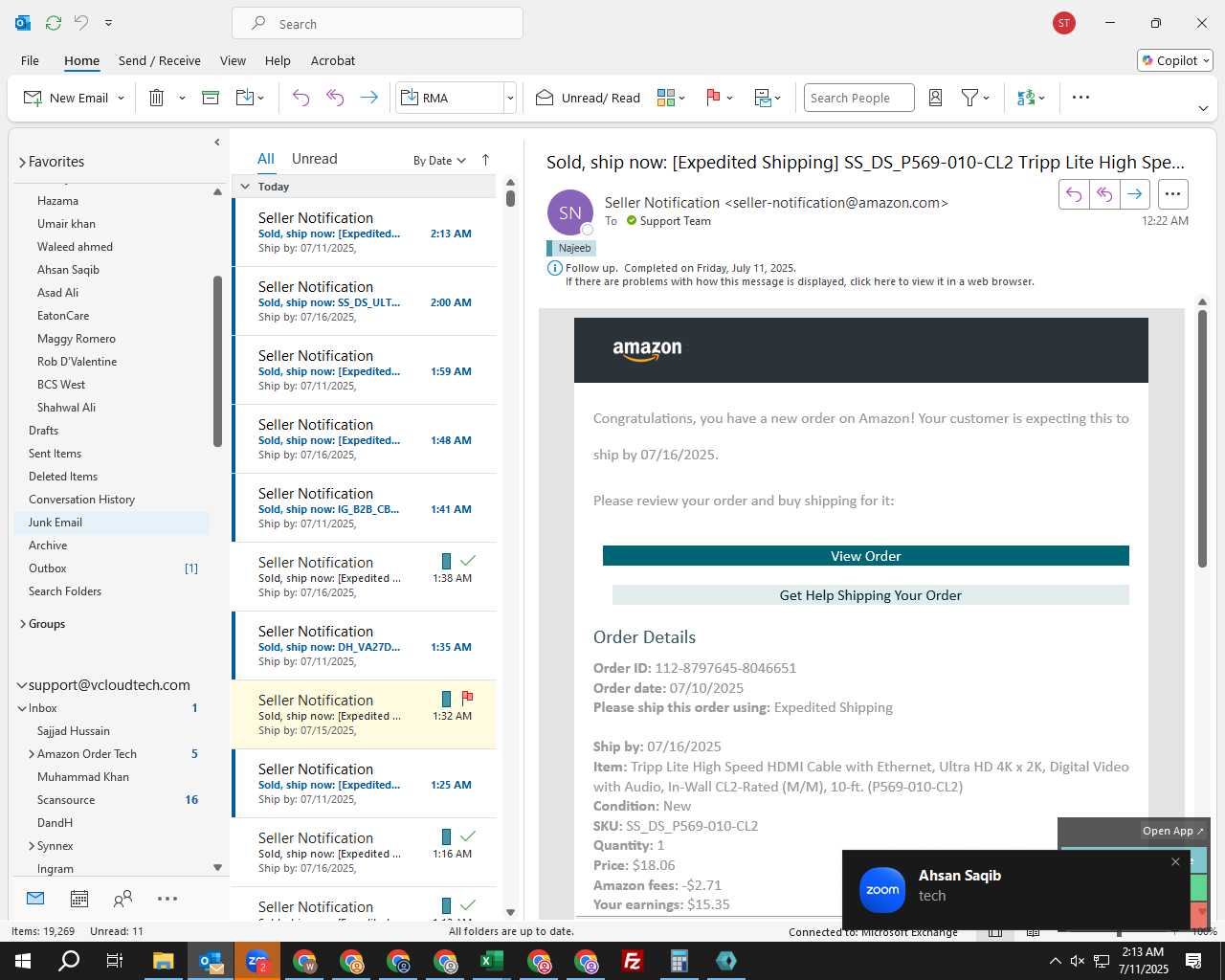The height and width of the screenshot is (980, 1225).
Task: Open more navigation options dots
Action: pyautogui.click(x=167, y=899)
